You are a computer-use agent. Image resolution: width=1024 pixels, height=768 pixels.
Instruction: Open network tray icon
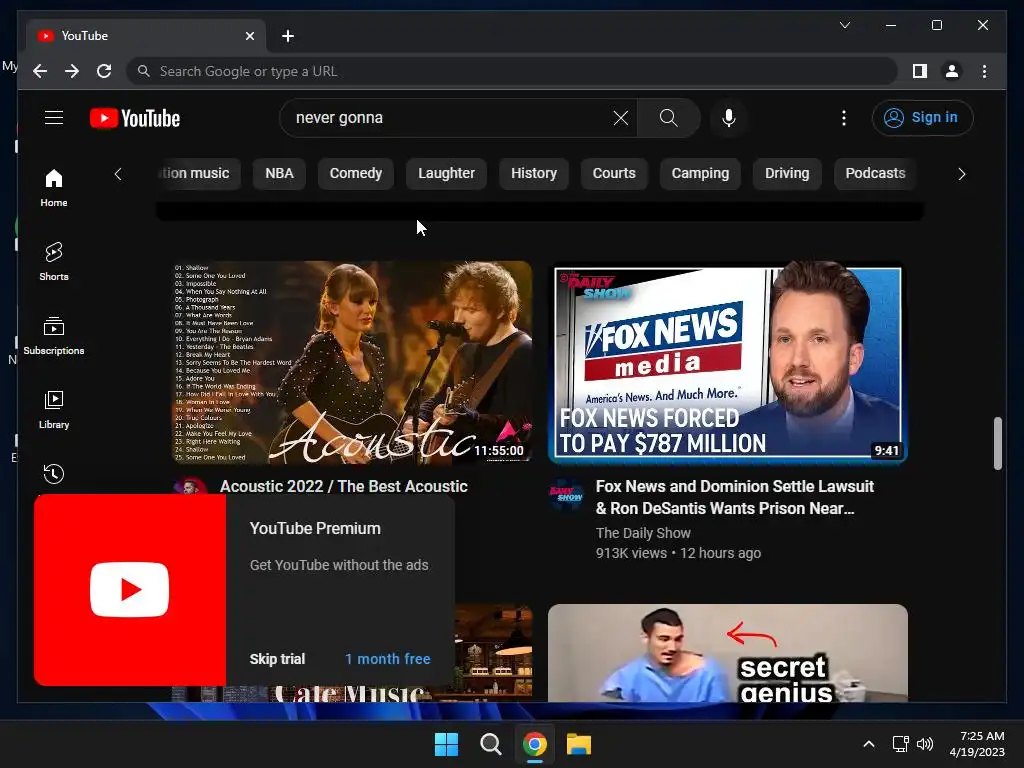point(901,744)
